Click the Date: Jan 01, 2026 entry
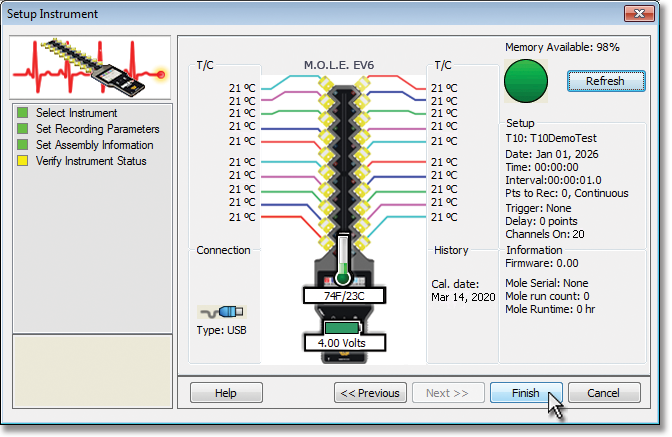The image size is (672, 437). [x=552, y=154]
